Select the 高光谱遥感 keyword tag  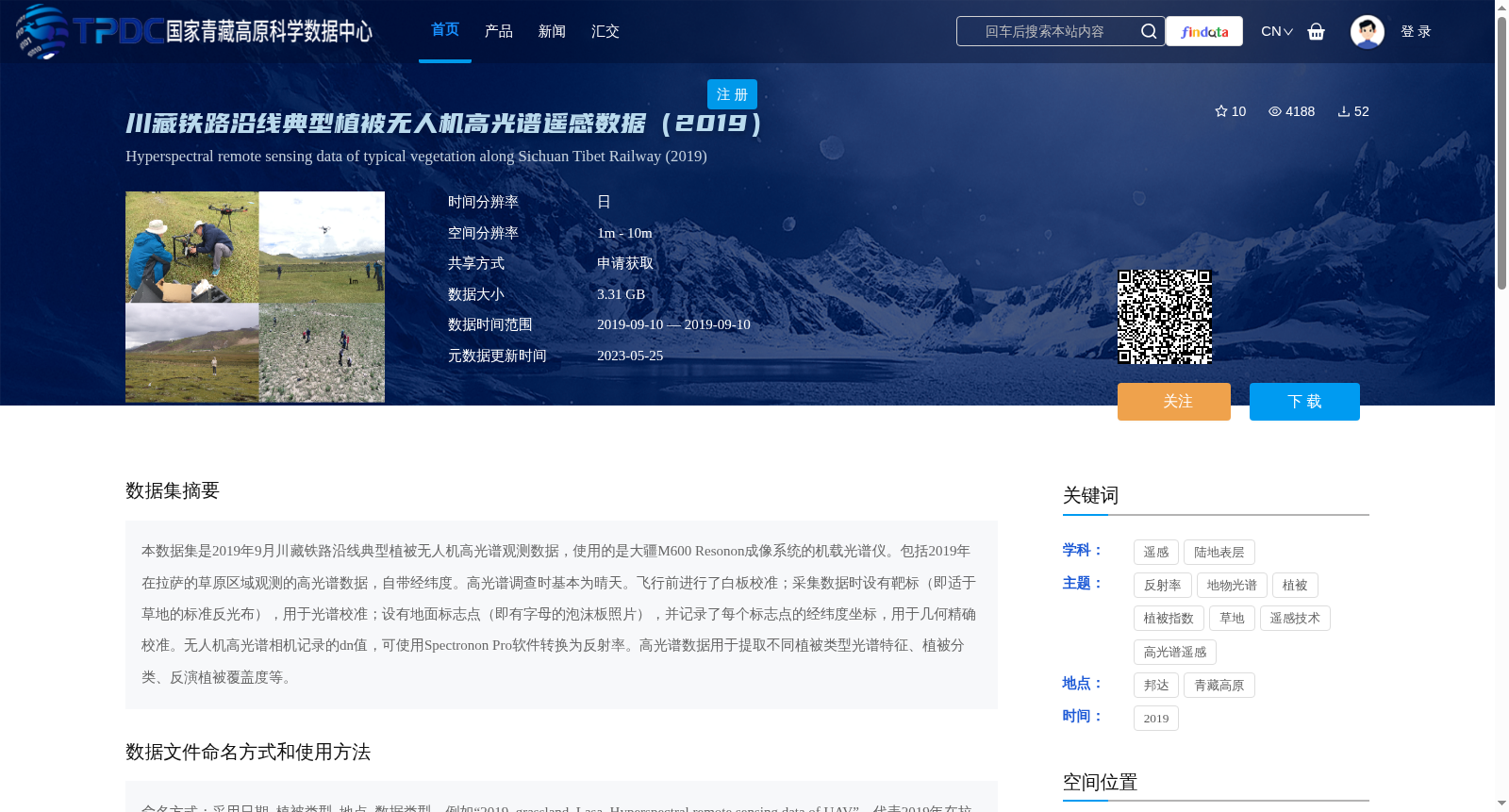[1175, 653]
